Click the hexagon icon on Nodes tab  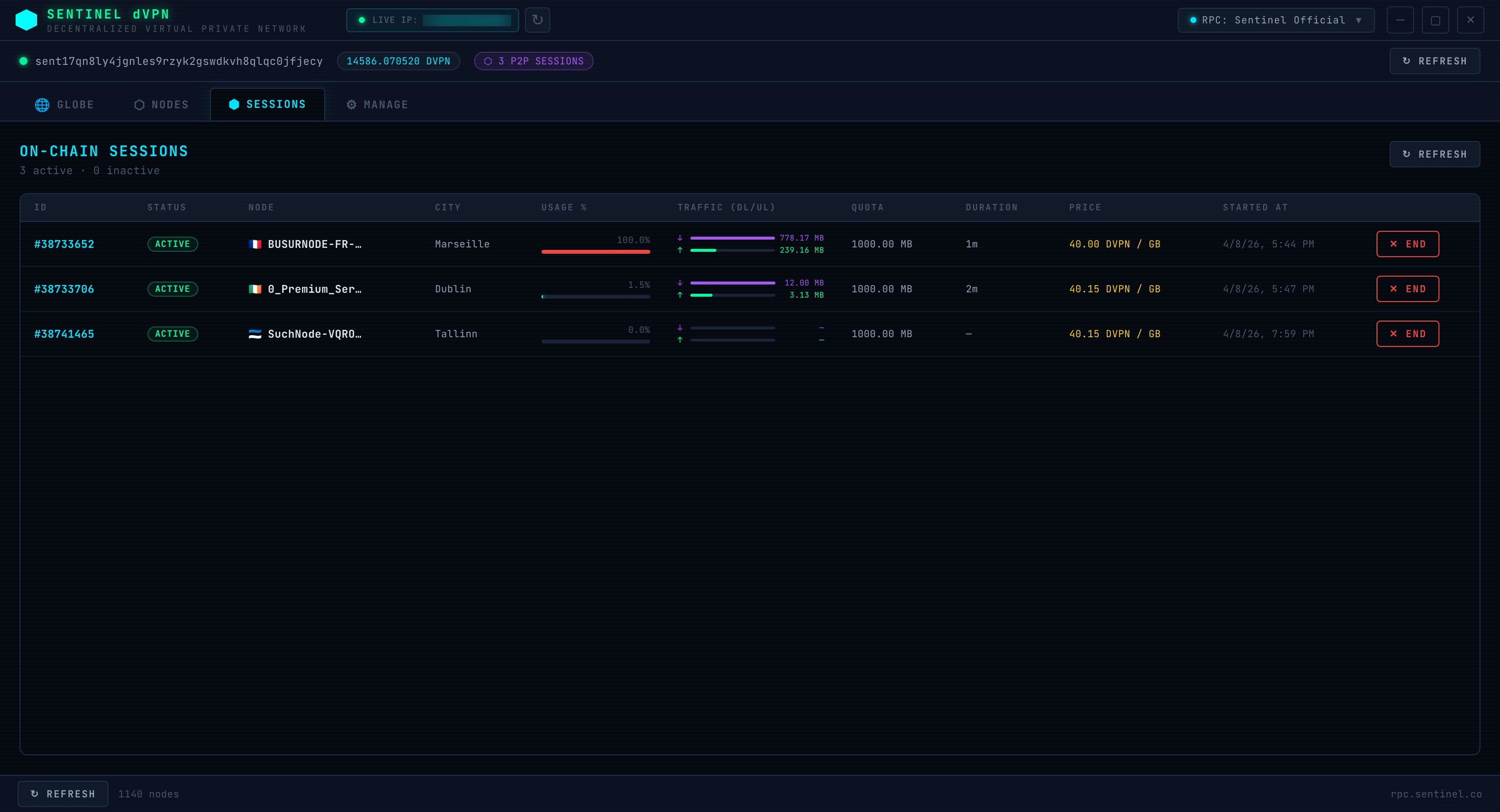click(139, 105)
